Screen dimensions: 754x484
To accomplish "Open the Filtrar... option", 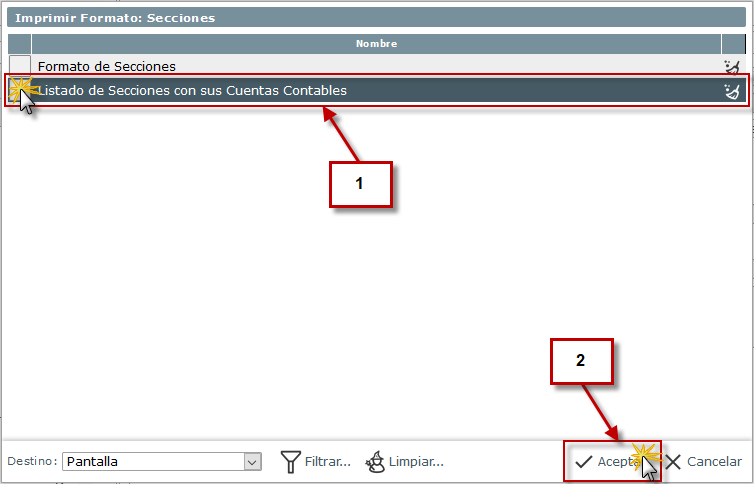I will point(316,462).
